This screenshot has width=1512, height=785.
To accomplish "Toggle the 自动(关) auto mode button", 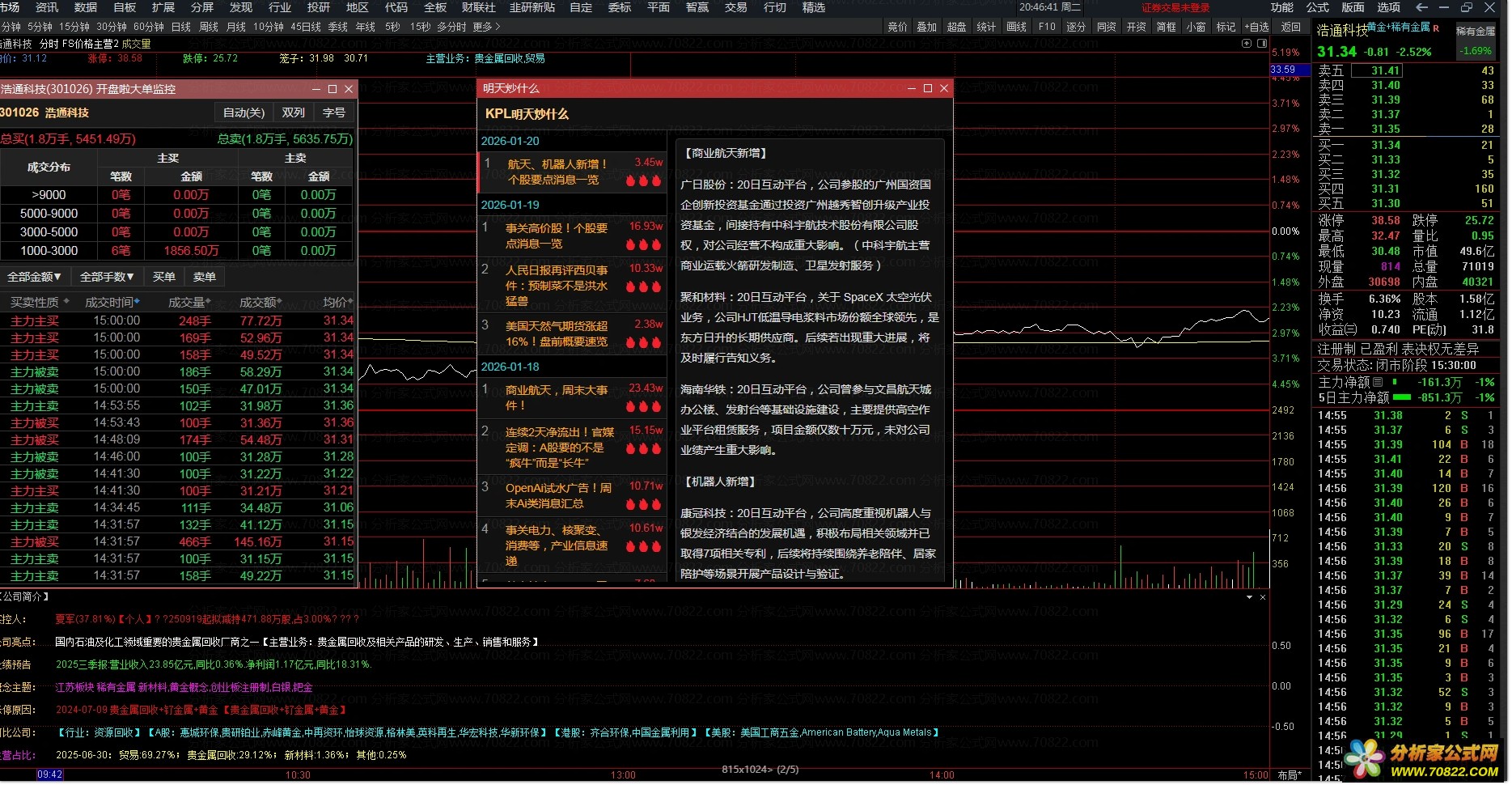I will point(244,113).
